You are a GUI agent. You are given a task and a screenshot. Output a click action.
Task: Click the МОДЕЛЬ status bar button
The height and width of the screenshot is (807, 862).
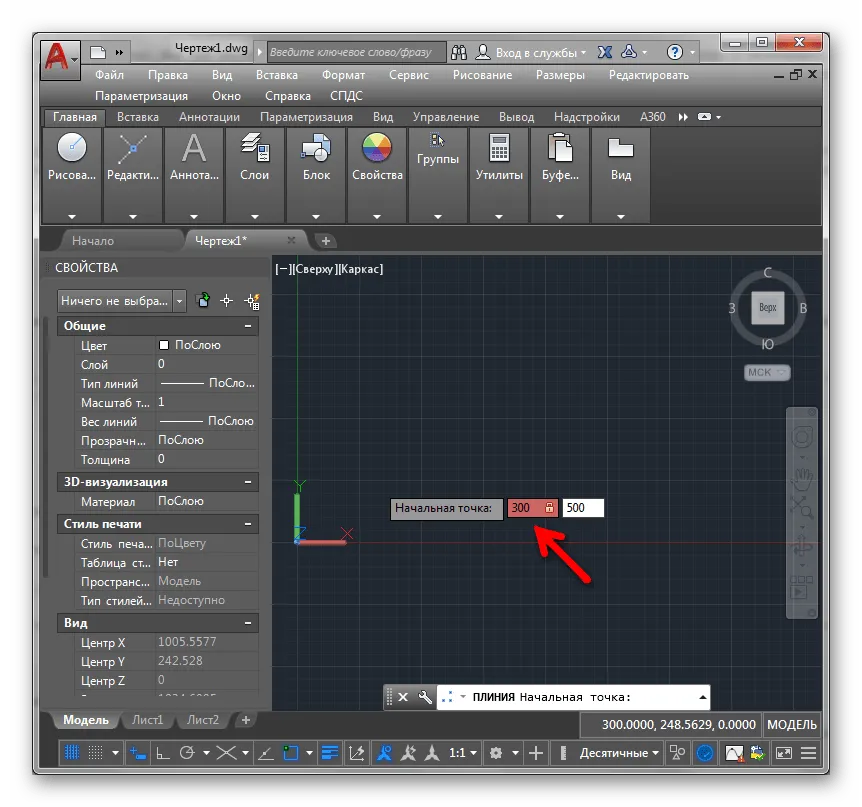coord(792,725)
